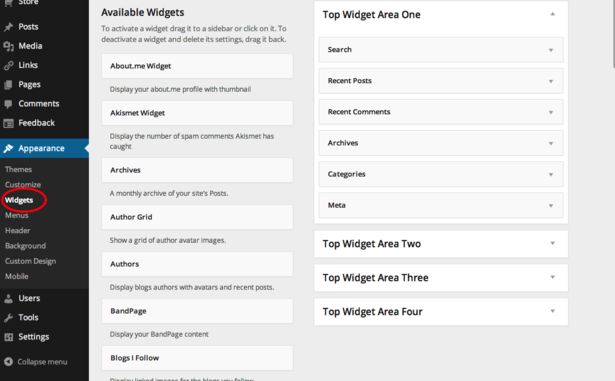
Task: Select the Akismet Widget box
Action: click(x=197, y=113)
